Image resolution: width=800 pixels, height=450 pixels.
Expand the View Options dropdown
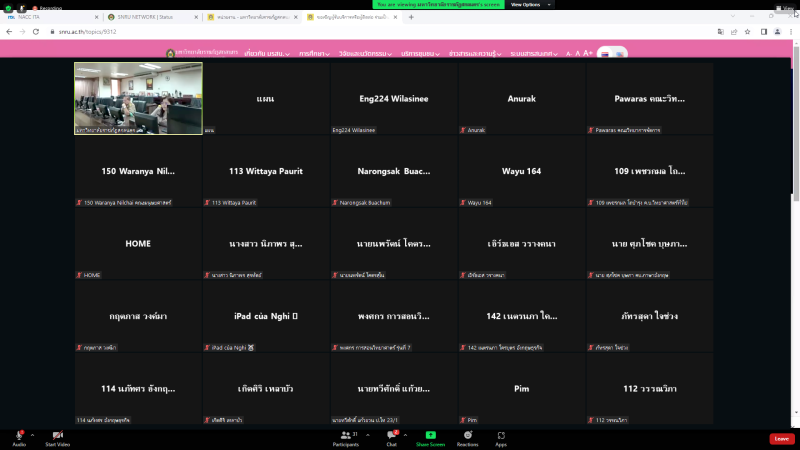point(525,5)
